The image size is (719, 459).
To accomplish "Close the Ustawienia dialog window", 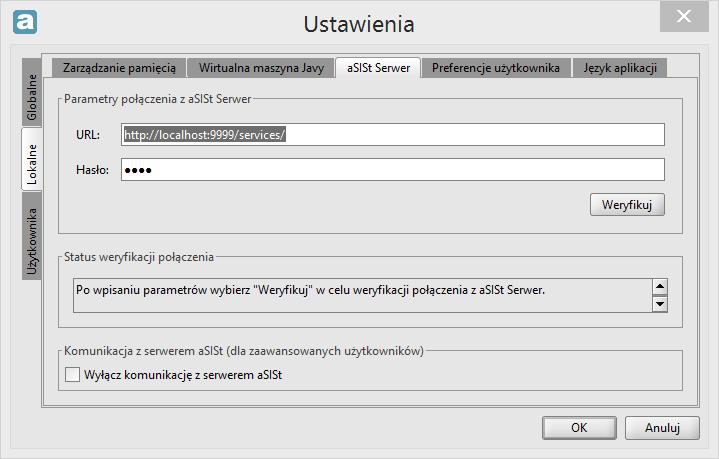I will tap(684, 17).
